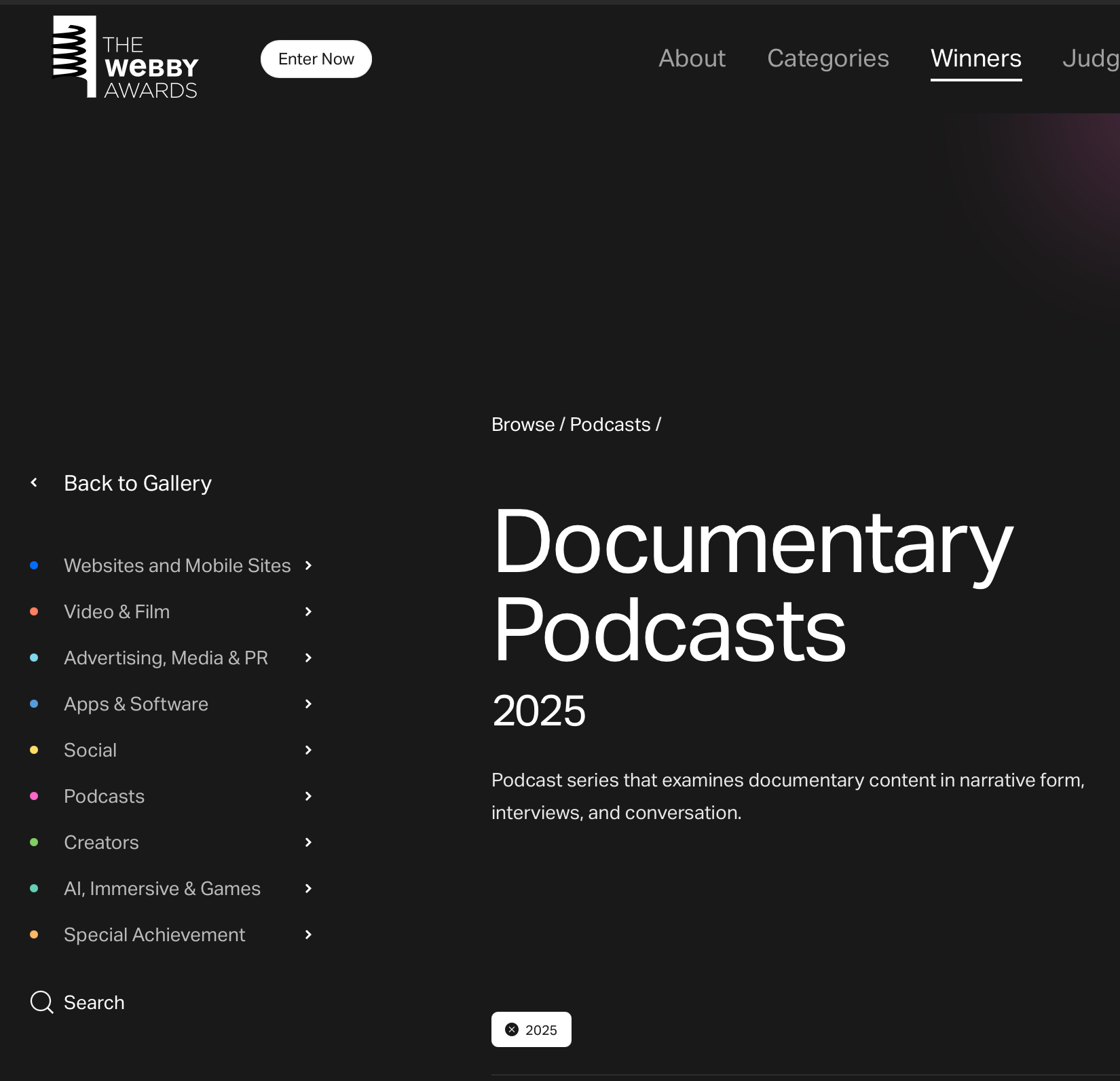Follow the Podcasts breadcrumb link
The width and height of the screenshot is (1120, 1081).
(610, 424)
